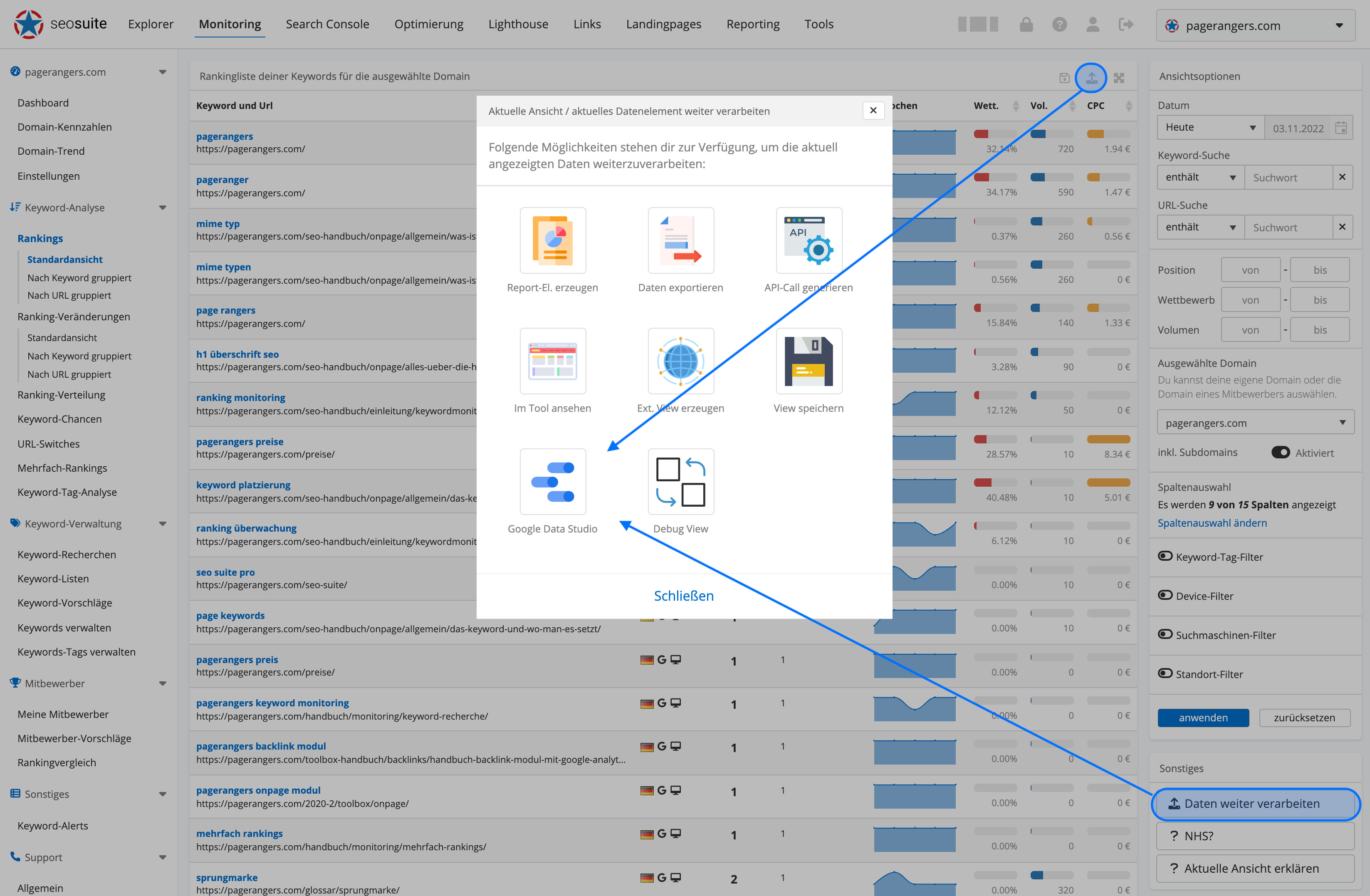Open Keyword-Chancen in the sidebar

coord(59,418)
